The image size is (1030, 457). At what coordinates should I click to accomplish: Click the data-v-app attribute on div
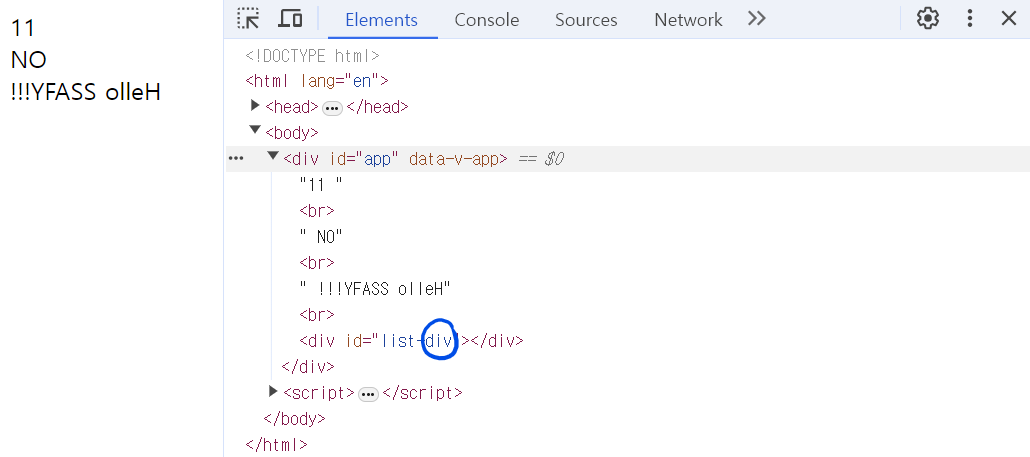454,159
